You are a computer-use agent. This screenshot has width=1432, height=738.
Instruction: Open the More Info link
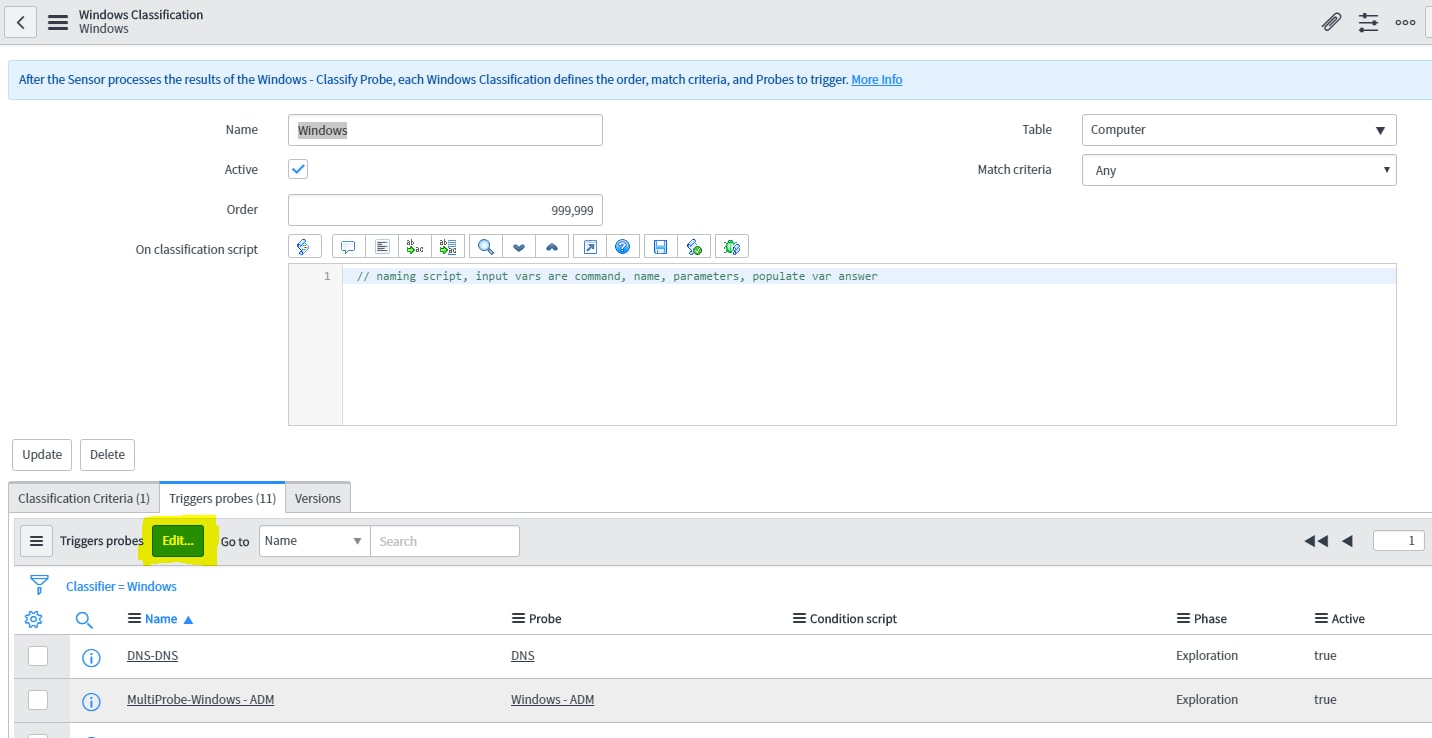click(x=877, y=80)
